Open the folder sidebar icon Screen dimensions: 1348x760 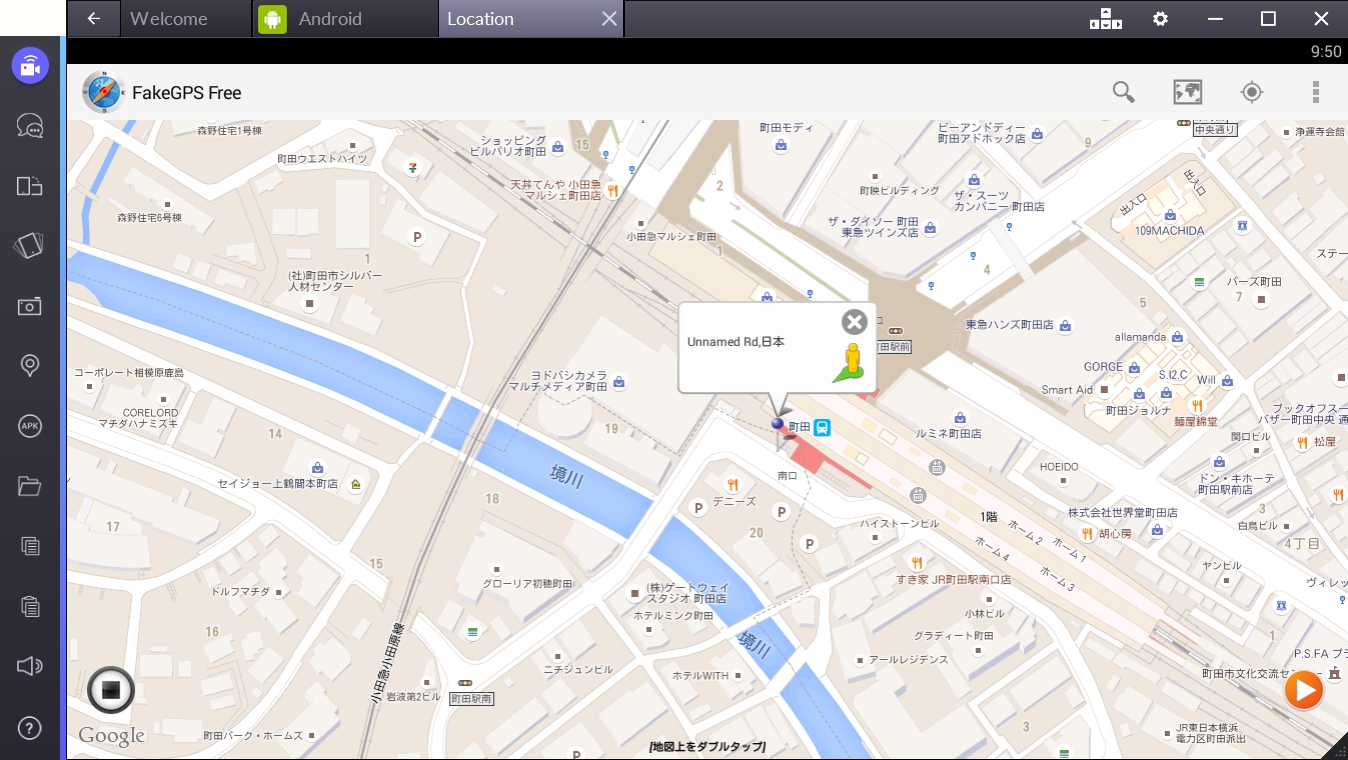pyautogui.click(x=30, y=486)
